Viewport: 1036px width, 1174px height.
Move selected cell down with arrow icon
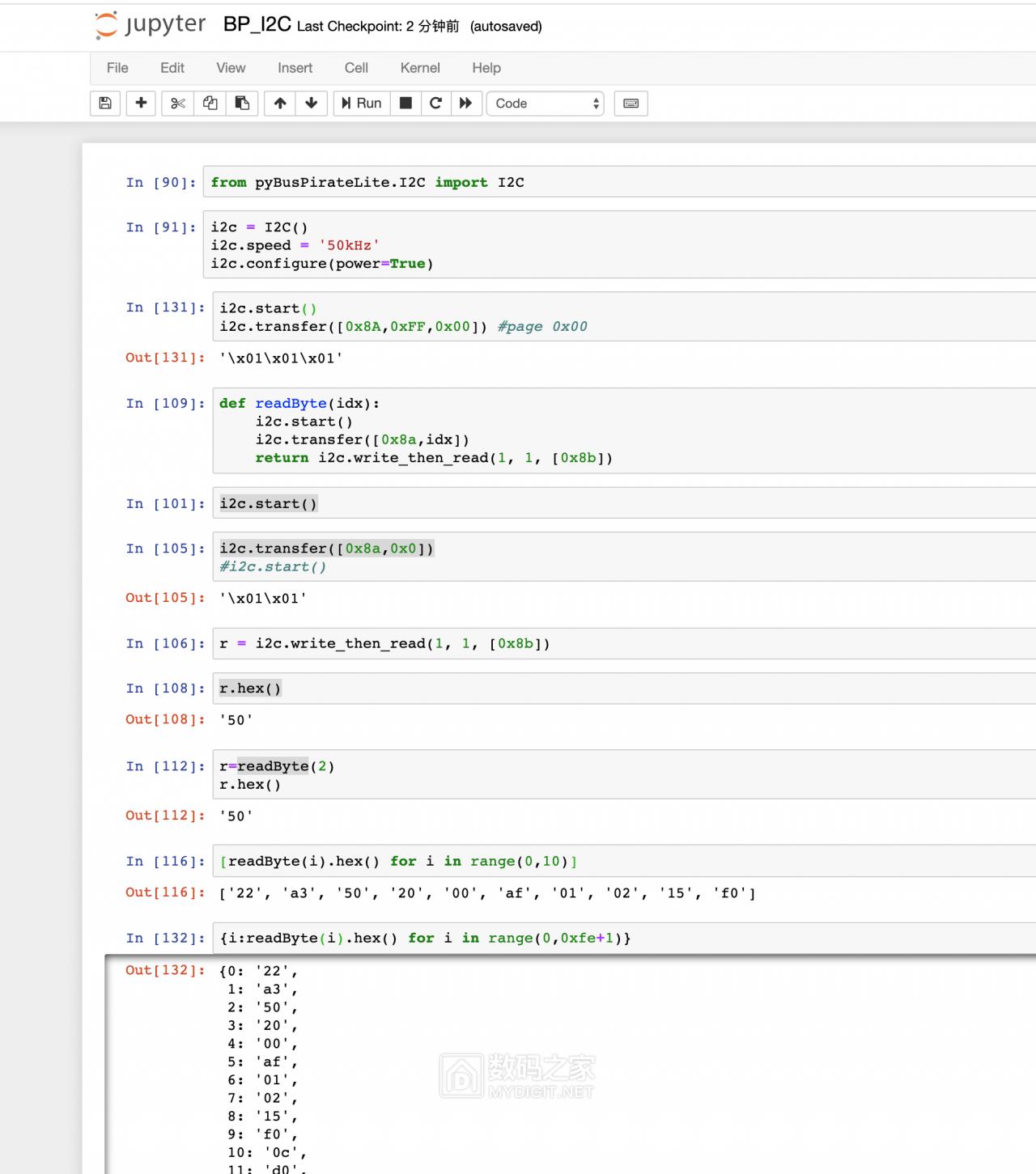click(312, 104)
